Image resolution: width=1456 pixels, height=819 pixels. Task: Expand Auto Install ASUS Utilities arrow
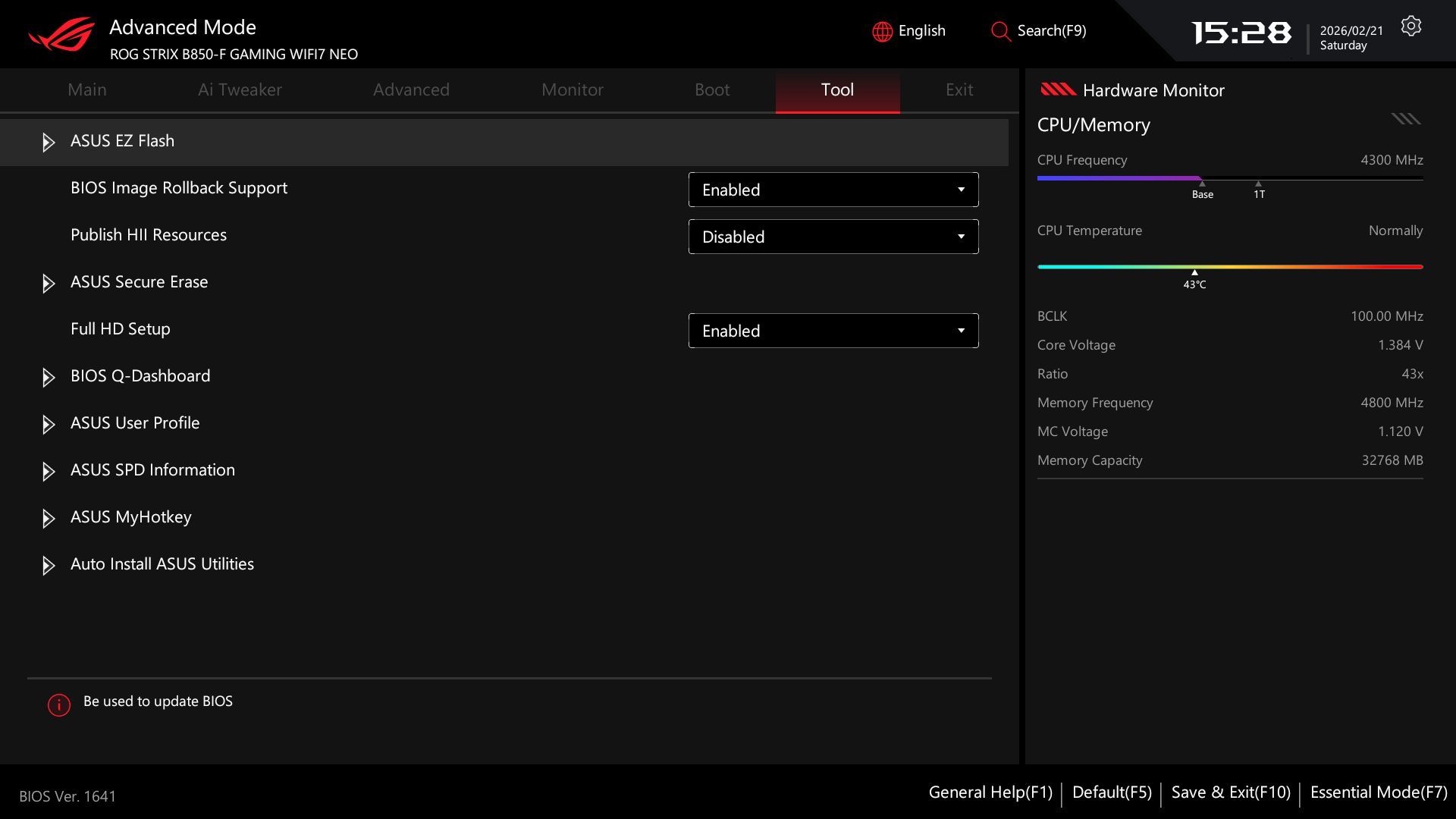(x=48, y=565)
